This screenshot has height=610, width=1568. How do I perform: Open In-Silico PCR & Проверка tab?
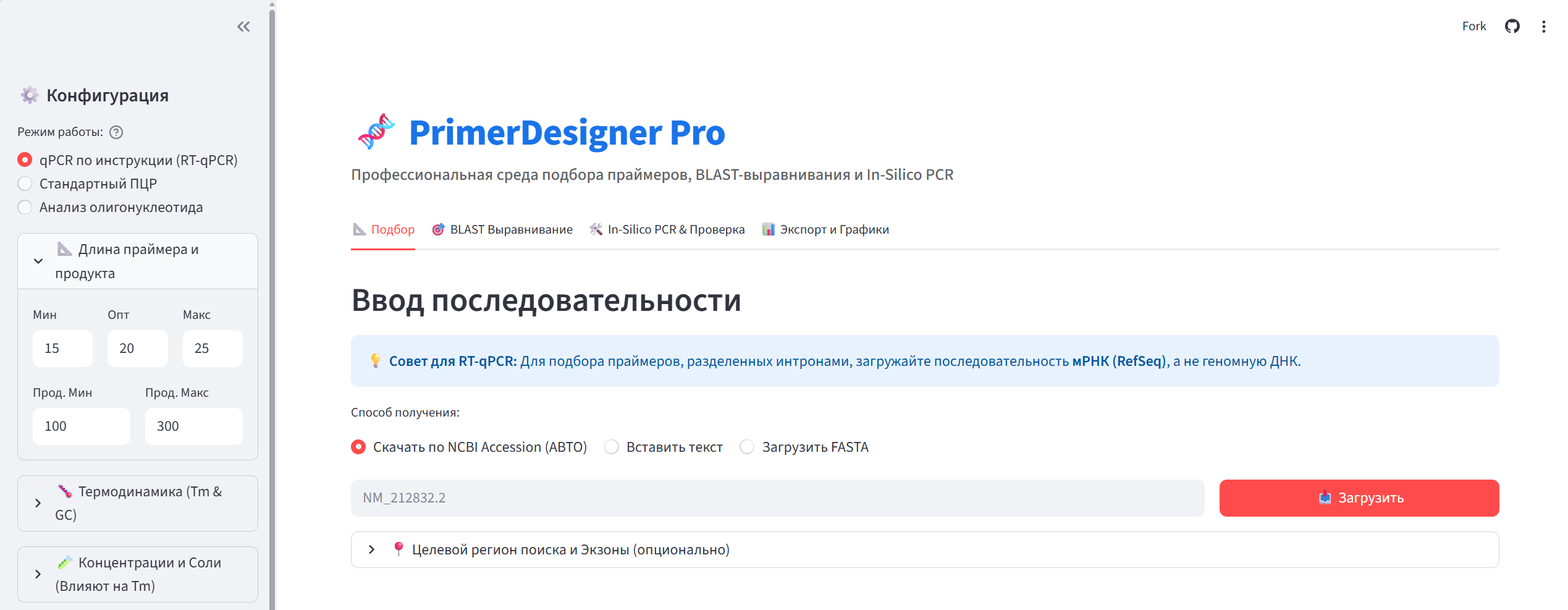[x=667, y=229]
